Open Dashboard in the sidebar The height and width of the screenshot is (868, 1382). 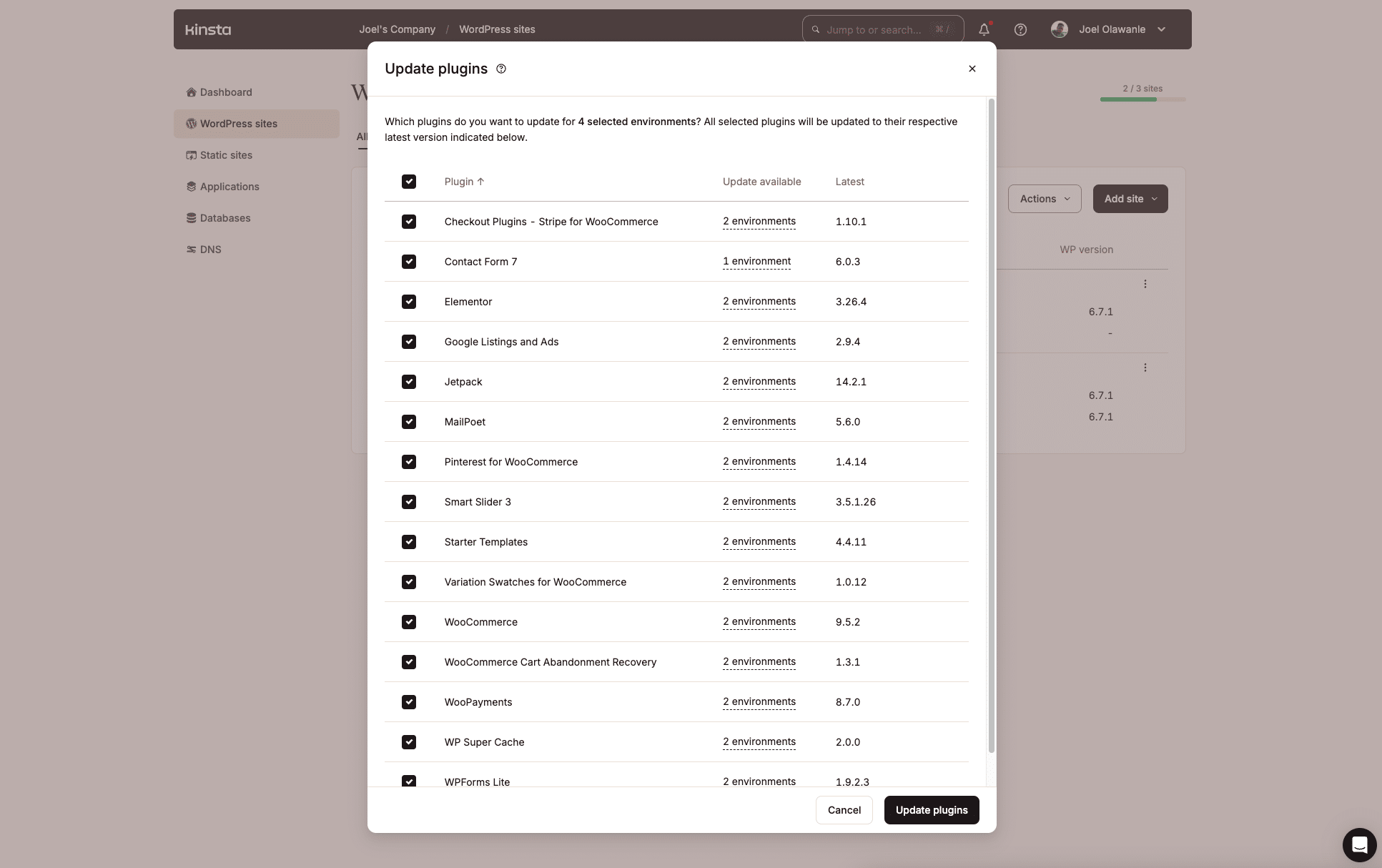pyautogui.click(x=256, y=92)
